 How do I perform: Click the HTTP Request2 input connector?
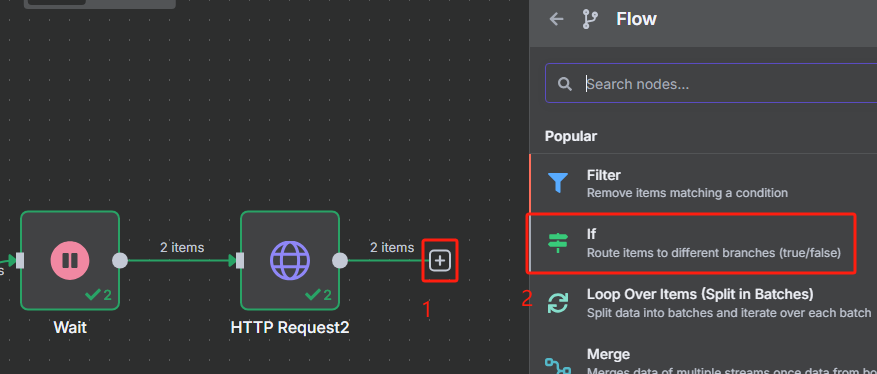pos(240,261)
